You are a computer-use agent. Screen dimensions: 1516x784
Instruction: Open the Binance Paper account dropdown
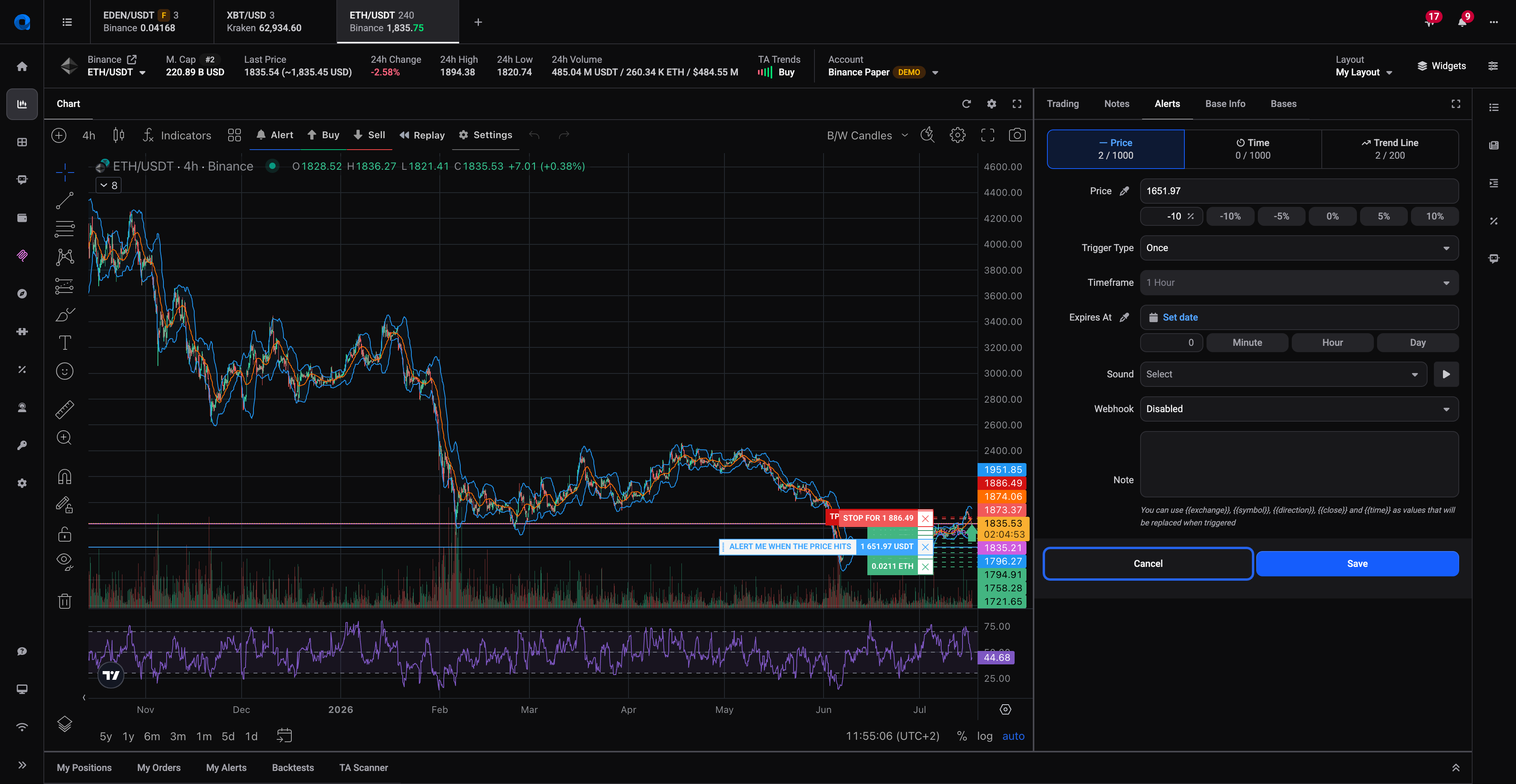click(883, 72)
